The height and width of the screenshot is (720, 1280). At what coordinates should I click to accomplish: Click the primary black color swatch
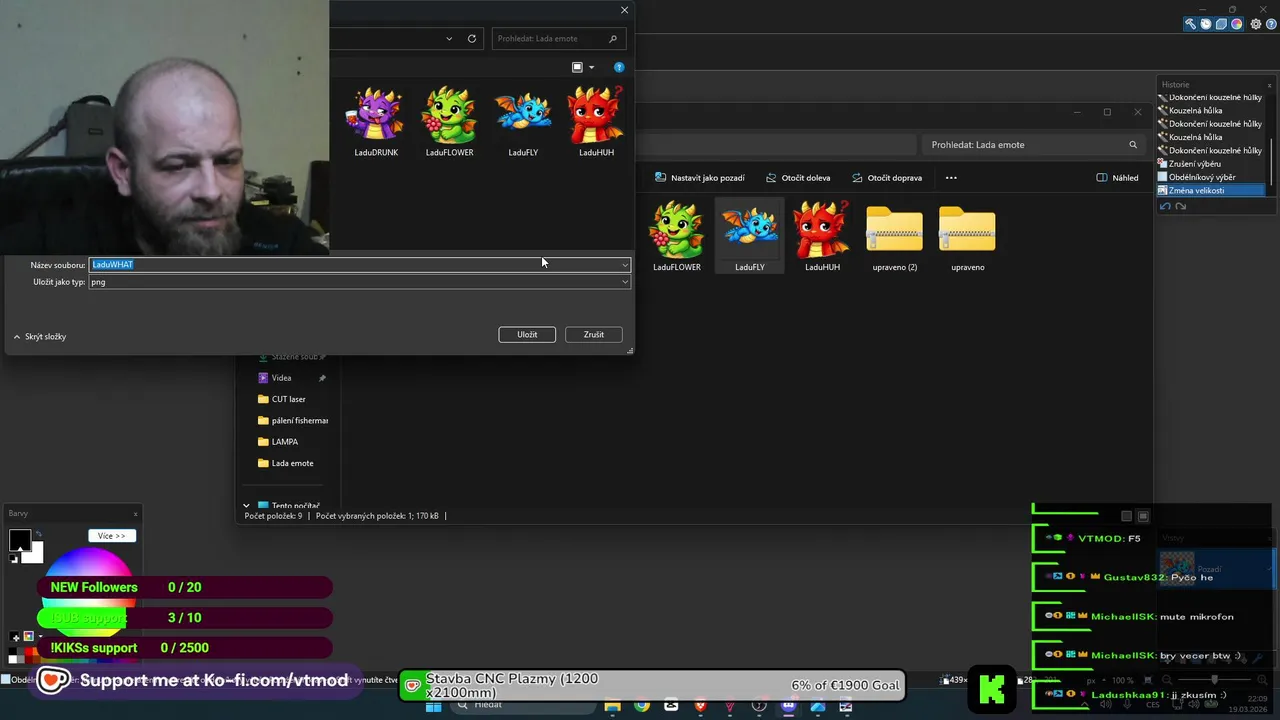click(19, 541)
